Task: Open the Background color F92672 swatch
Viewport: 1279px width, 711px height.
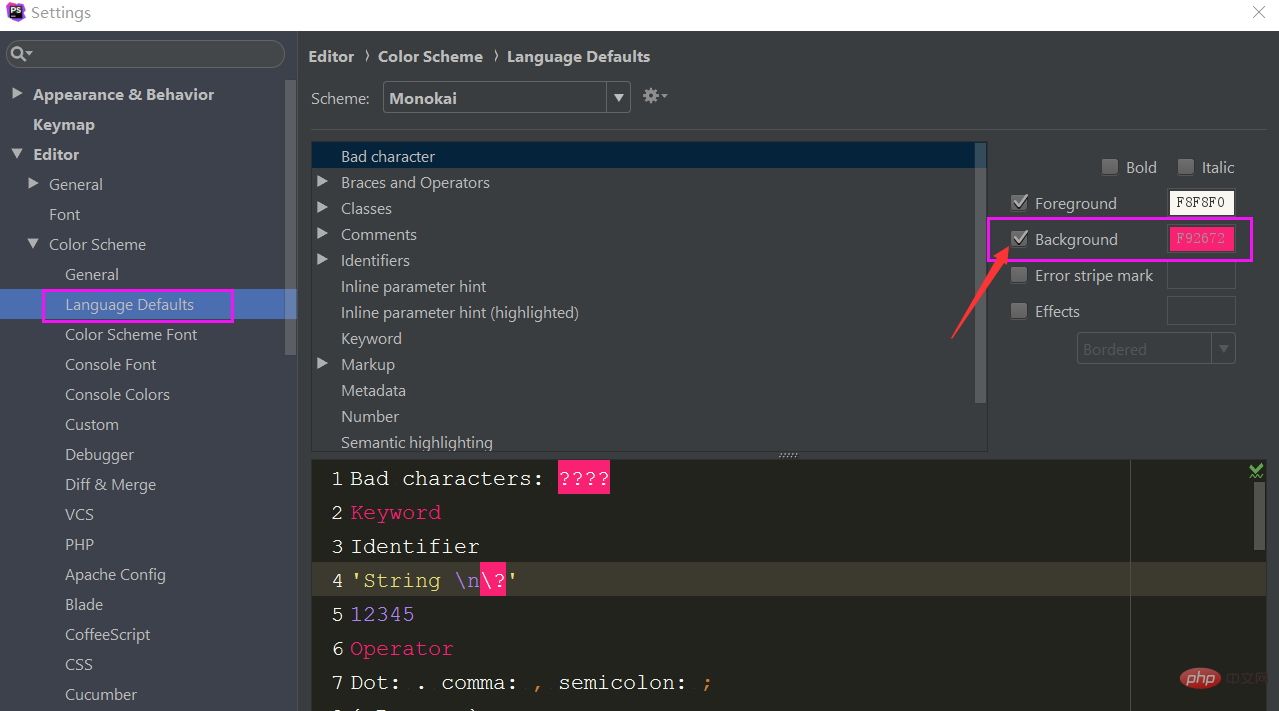Action: [x=1201, y=239]
